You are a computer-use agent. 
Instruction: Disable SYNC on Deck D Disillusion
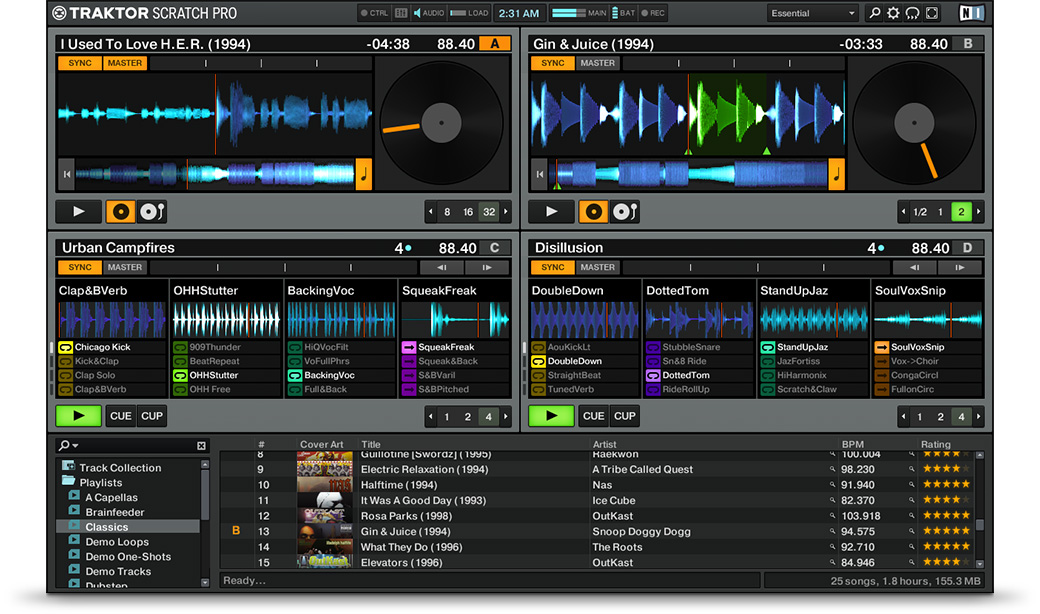coord(553,267)
